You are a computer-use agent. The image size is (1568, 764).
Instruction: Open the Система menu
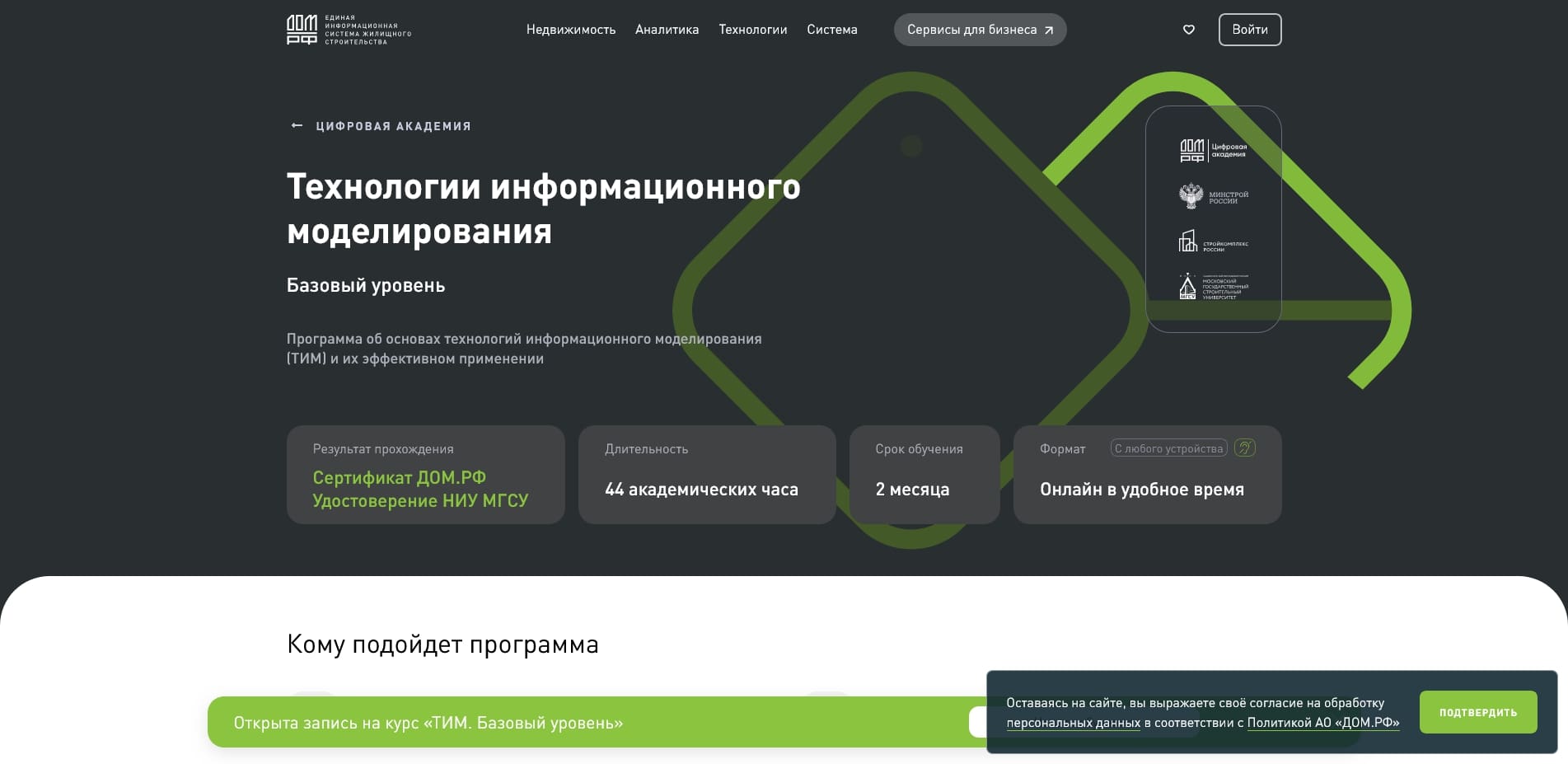[831, 29]
